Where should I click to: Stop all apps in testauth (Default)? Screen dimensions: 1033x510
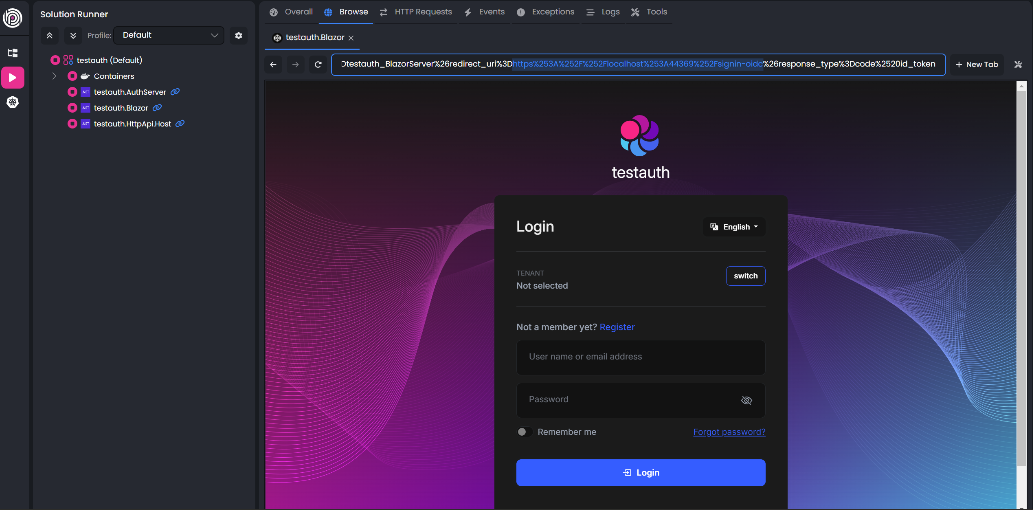[x=55, y=60]
